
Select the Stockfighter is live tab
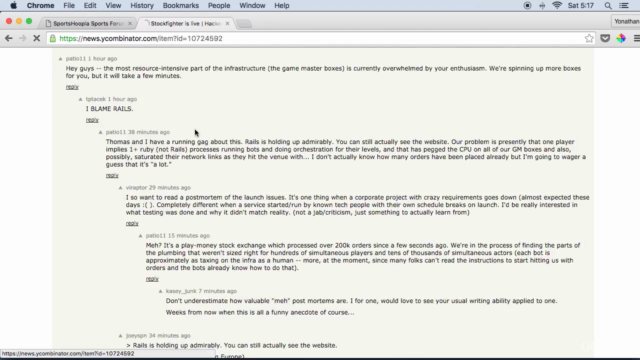pos(186,24)
